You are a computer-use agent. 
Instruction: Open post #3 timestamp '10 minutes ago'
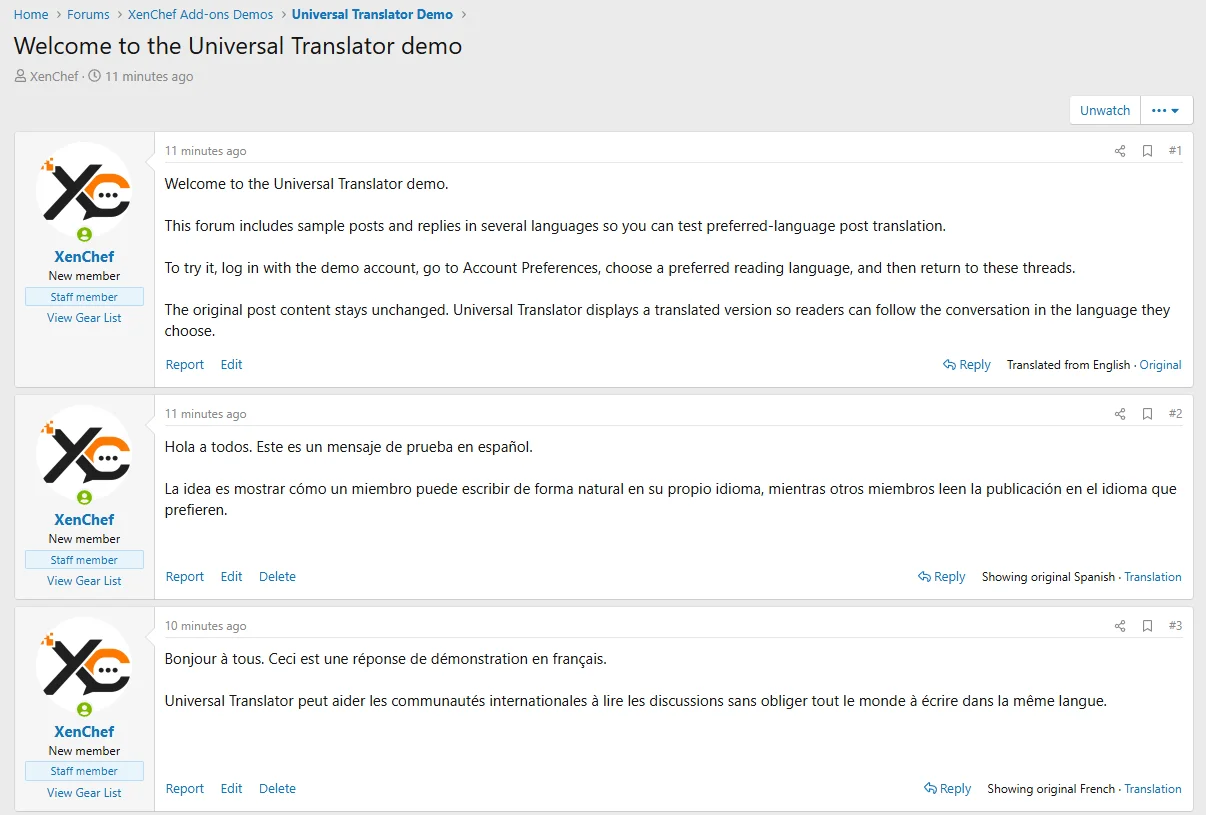pyautogui.click(x=205, y=626)
